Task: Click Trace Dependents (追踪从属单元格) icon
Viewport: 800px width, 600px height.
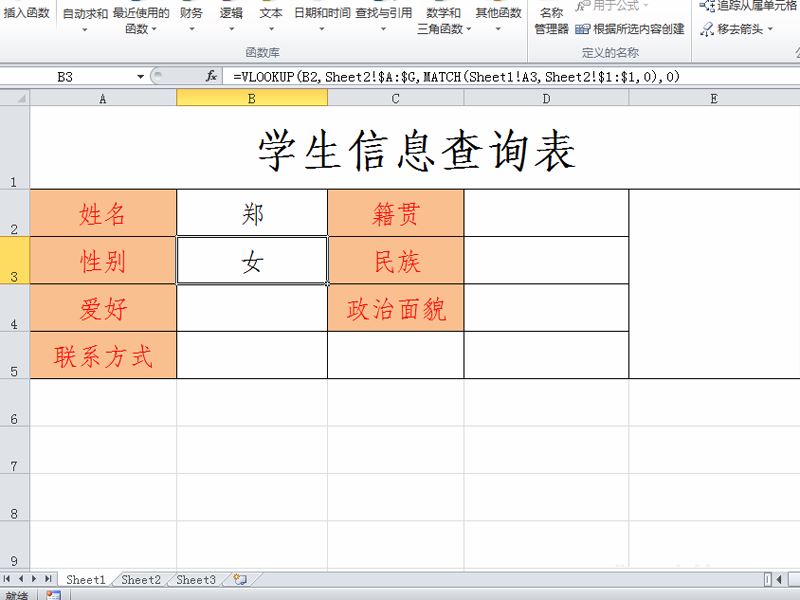Action: point(707,6)
